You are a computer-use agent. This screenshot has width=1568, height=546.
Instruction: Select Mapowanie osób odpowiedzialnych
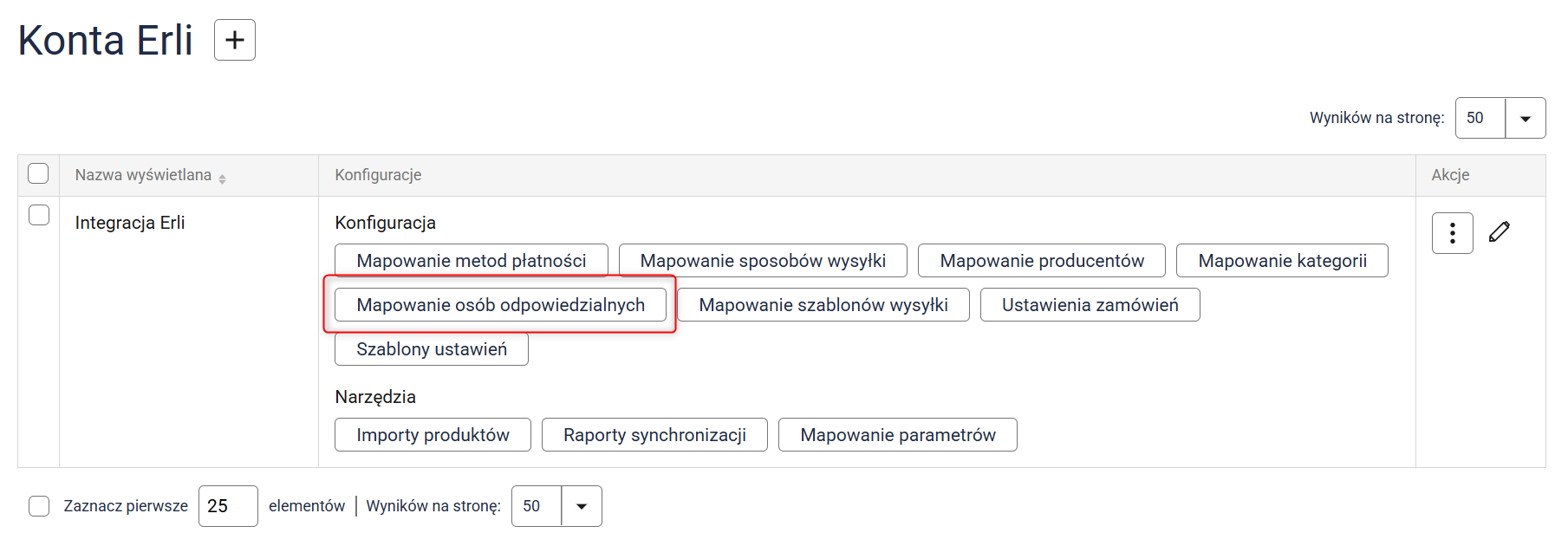pyautogui.click(x=500, y=305)
